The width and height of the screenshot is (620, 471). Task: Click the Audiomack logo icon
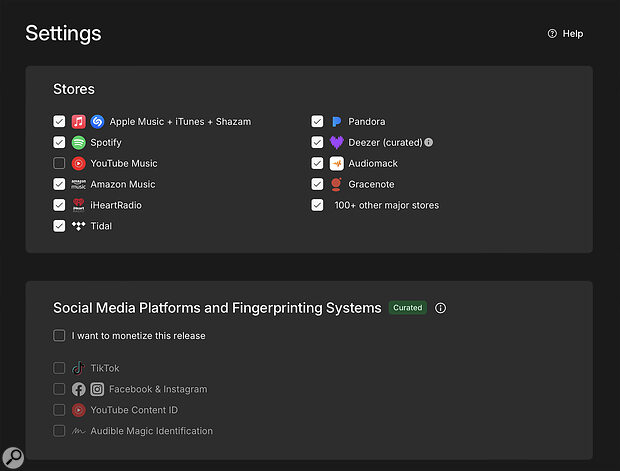pos(336,163)
